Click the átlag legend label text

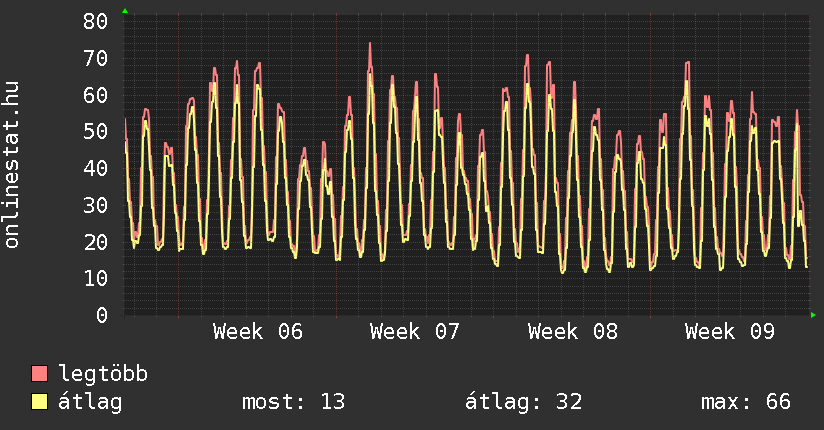pos(91,402)
